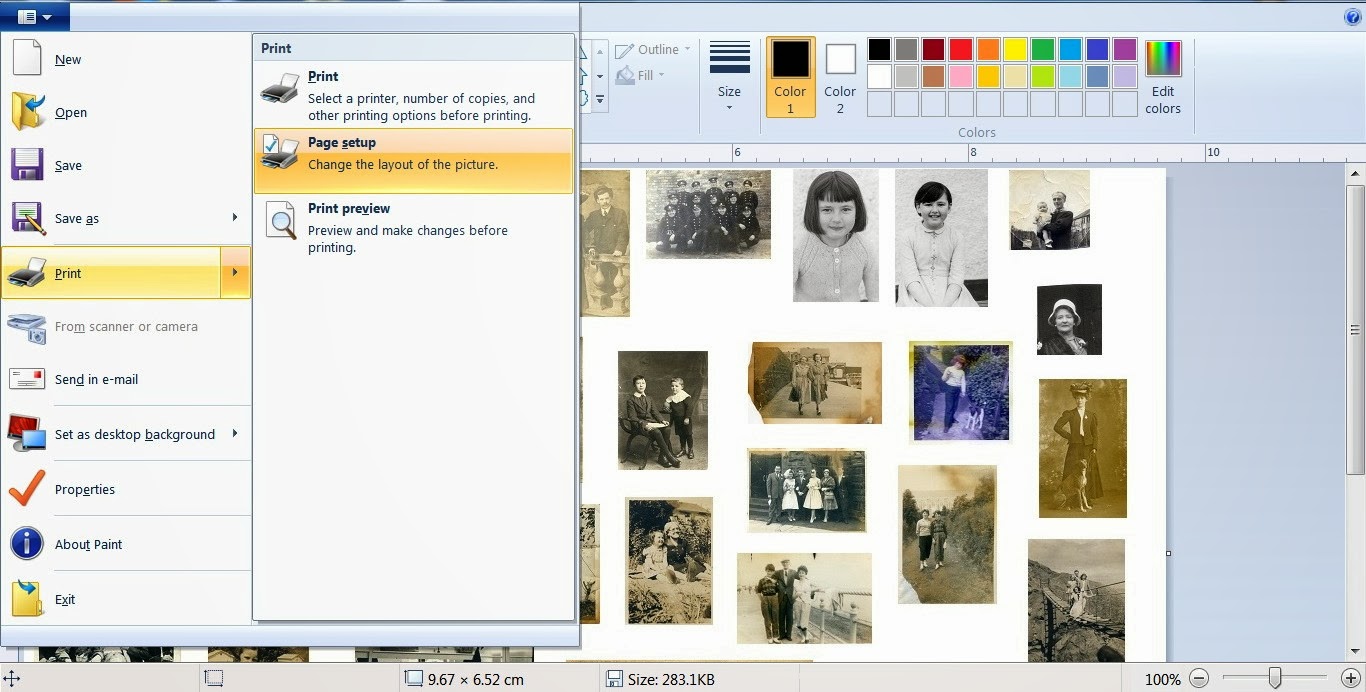The width and height of the screenshot is (1366, 692).
Task: Click zoom in plus button
Action: [1350, 679]
